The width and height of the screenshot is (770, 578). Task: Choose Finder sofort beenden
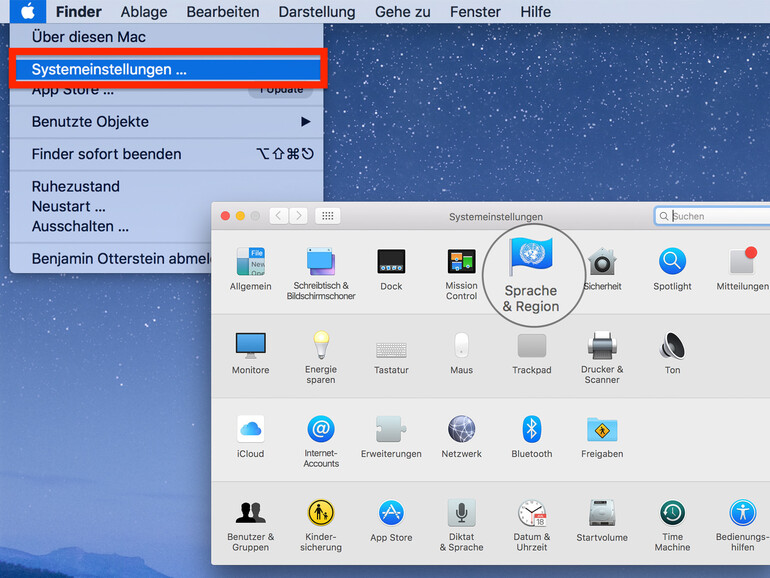coord(167,154)
